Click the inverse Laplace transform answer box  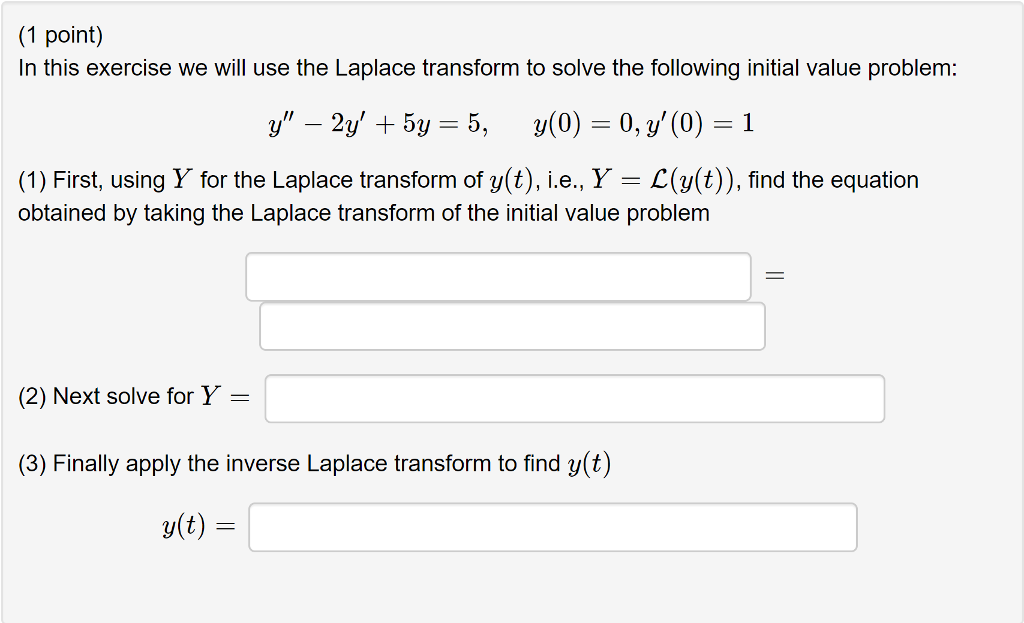(x=553, y=527)
